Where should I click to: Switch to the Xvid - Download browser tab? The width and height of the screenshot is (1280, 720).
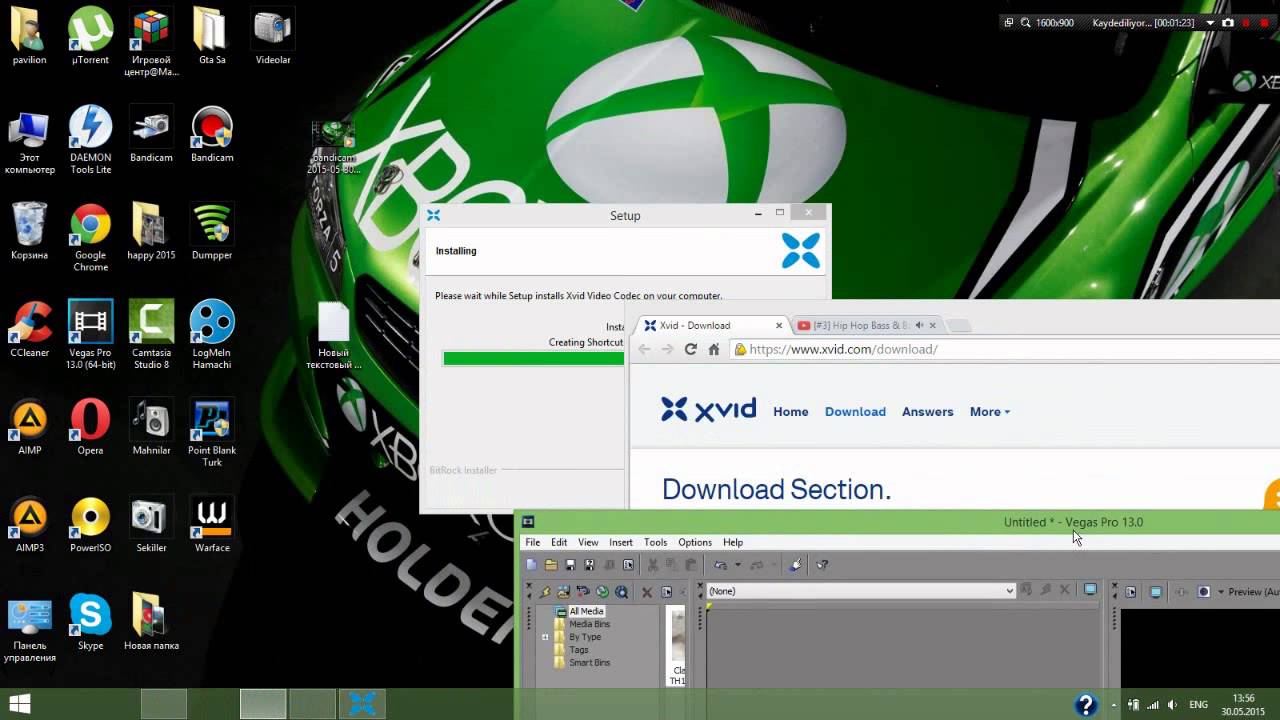pos(712,325)
